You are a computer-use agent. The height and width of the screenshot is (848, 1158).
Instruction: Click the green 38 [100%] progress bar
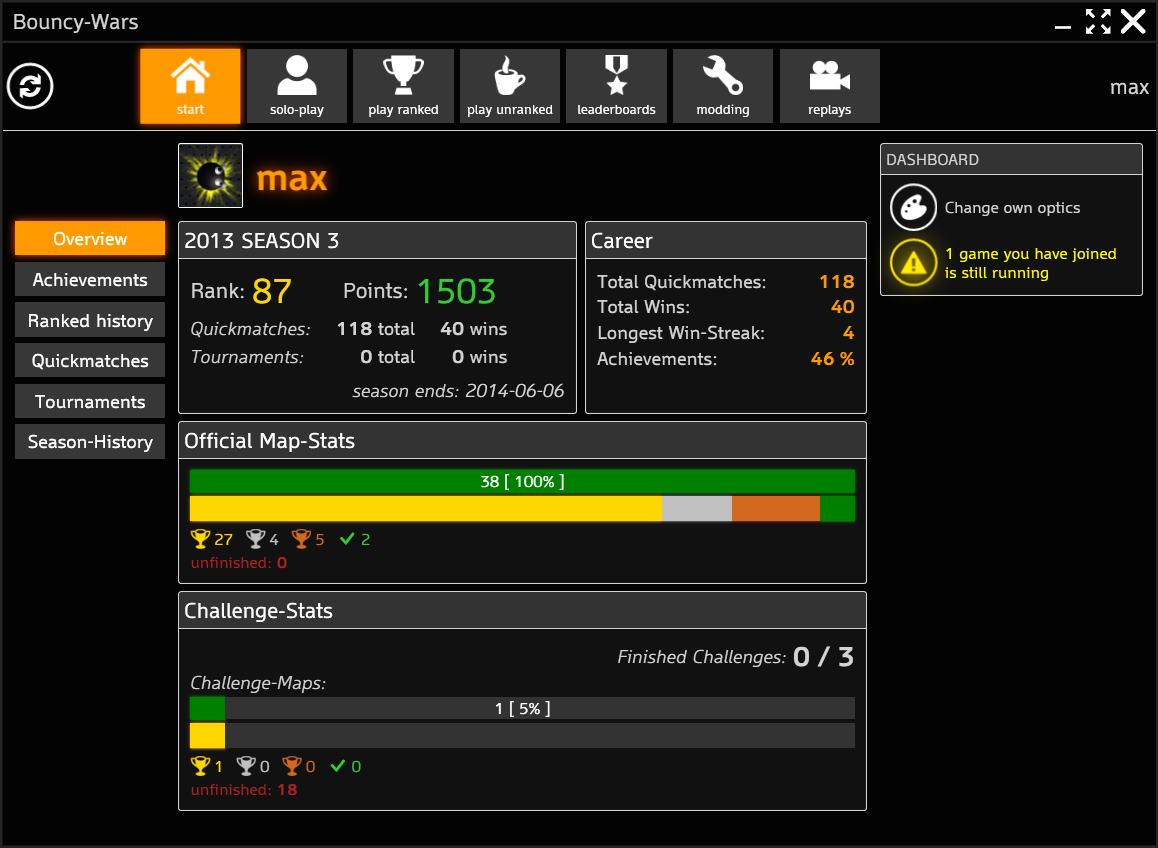(x=522, y=482)
